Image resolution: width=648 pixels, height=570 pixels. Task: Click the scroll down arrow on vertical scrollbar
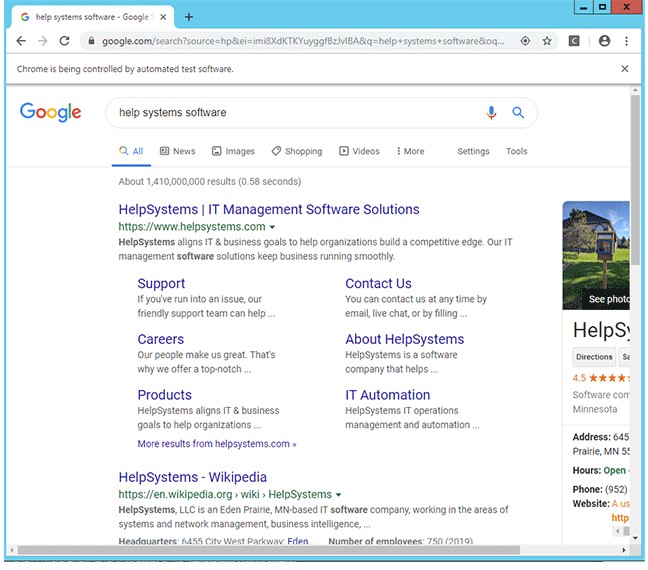click(635, 538)
